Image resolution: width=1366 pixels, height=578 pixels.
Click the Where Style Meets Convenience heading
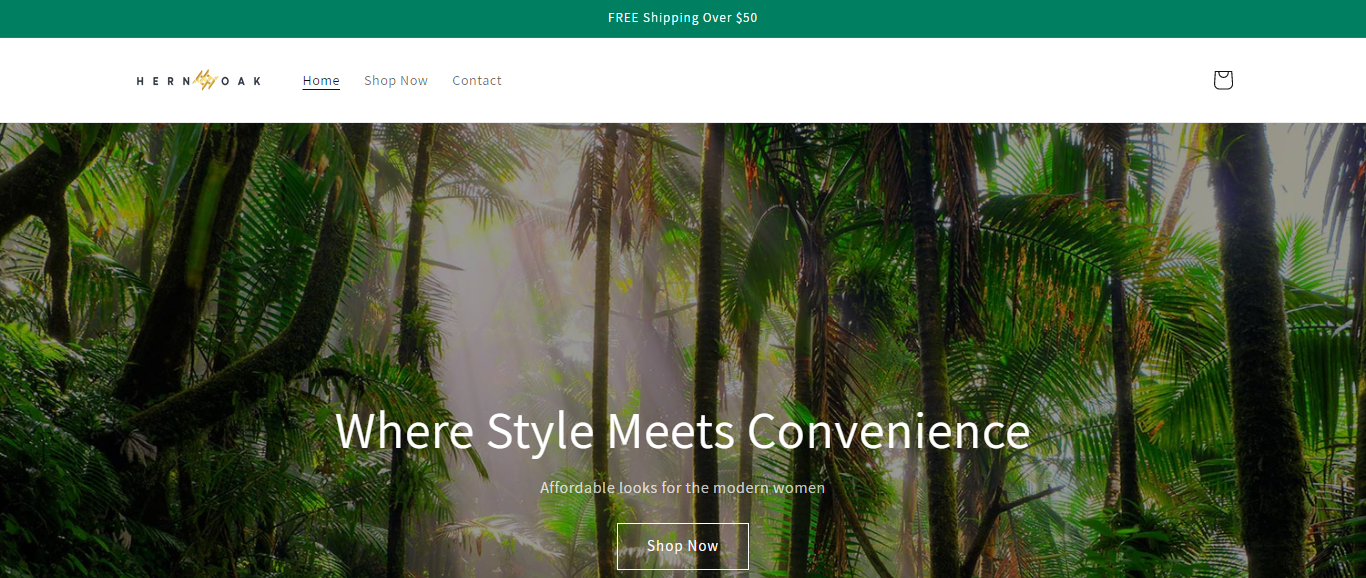683,432
